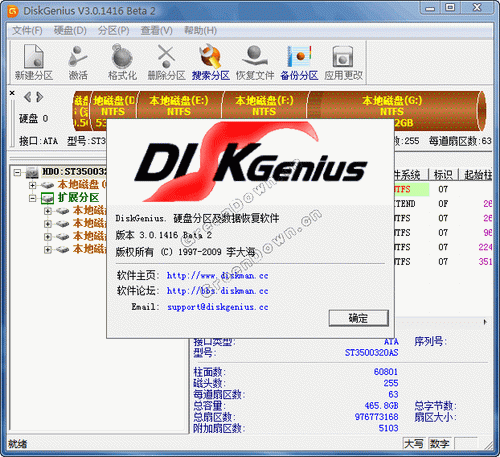This screenshot has width=500, height=457.
Task: Click the HD0 hard disk icon in tree
Action: pos(32,172)
